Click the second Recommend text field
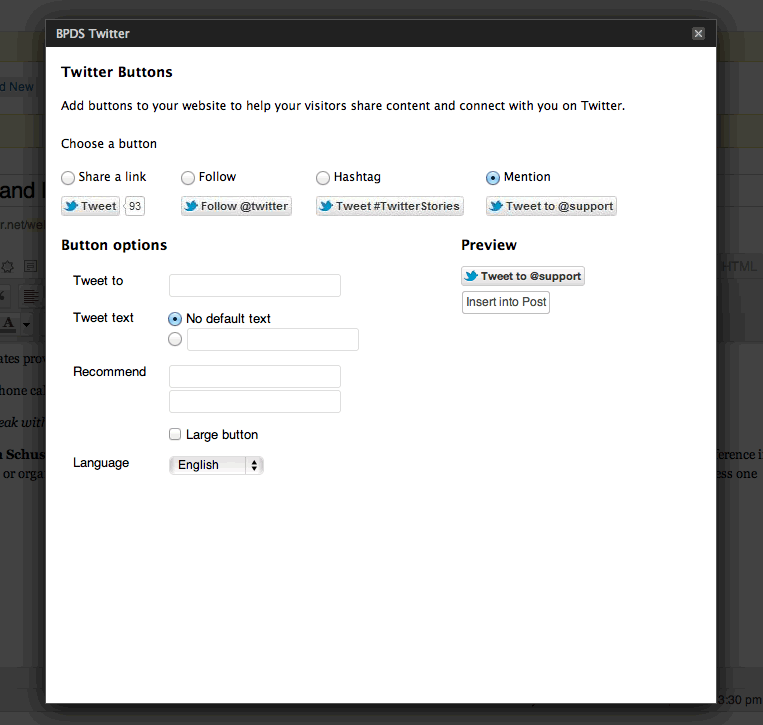The width and height of the screenshot is (763, 725). [x=255, y=402]
